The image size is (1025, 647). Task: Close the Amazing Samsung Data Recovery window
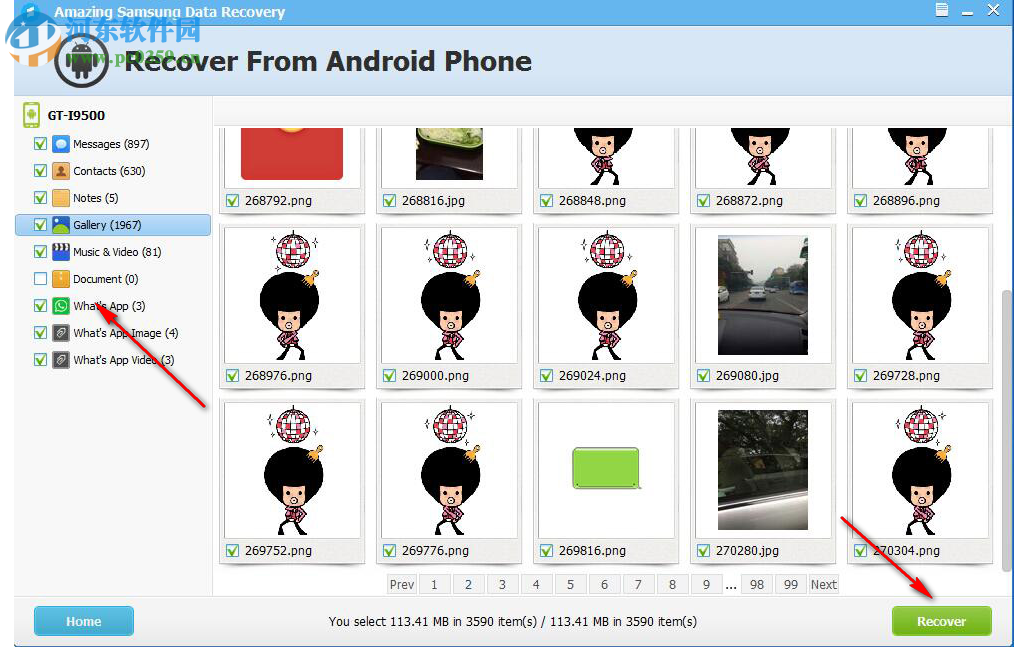993,10
